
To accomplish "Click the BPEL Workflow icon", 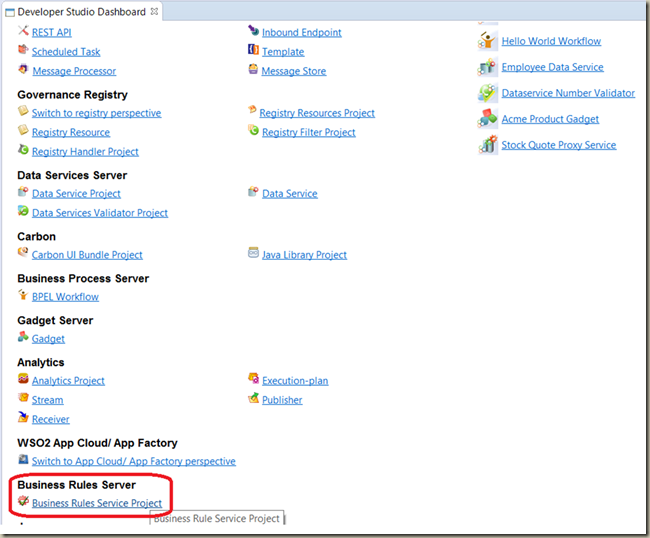I will (23, 295).
